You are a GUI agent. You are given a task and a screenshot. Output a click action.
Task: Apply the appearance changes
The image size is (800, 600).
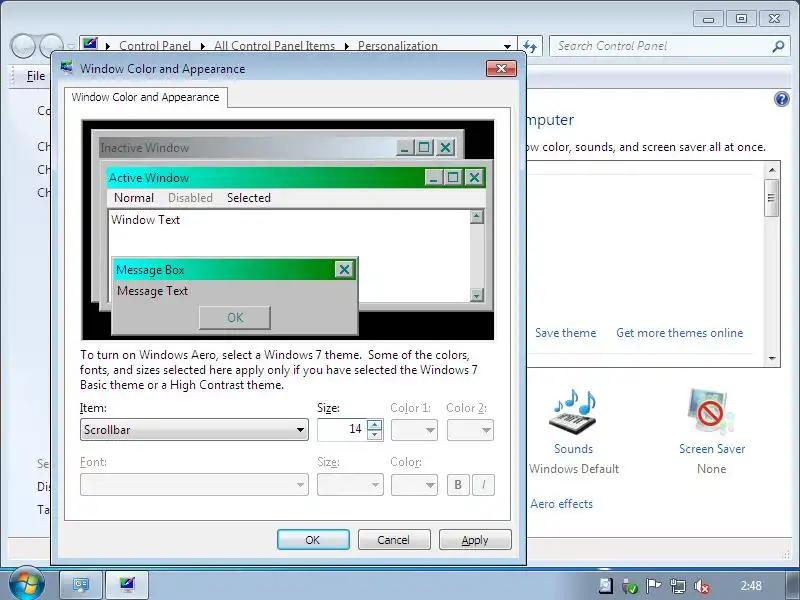coord(475,540)
